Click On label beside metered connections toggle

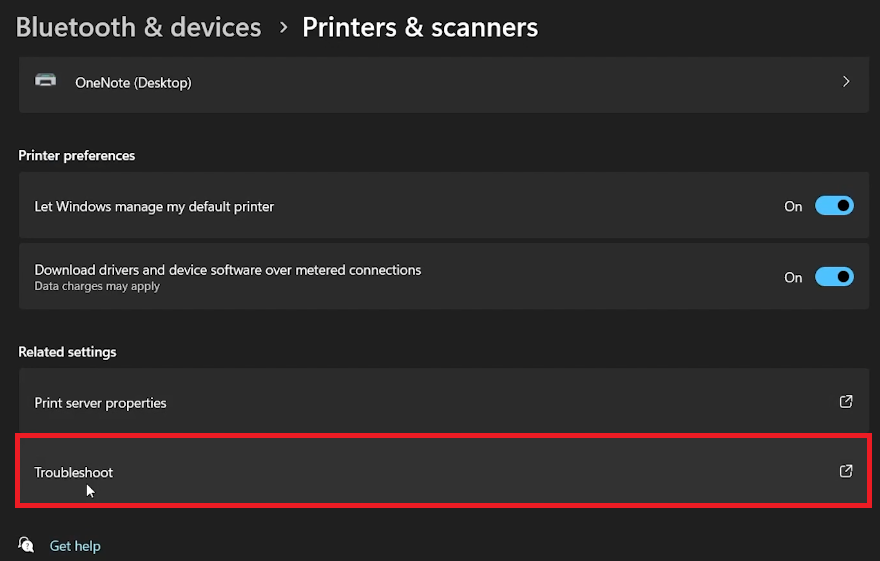click(x=793, y=277)
